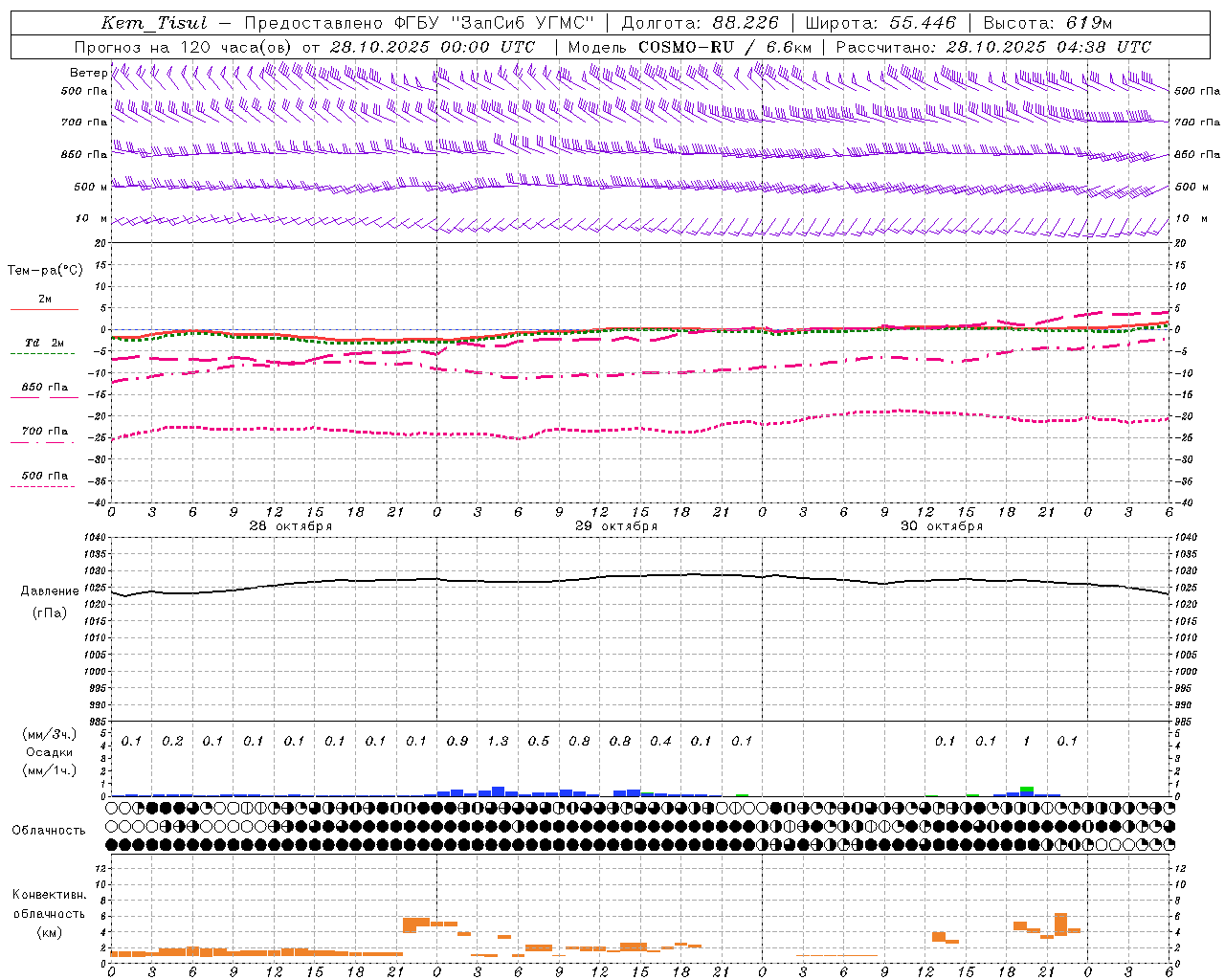Click the 'Ветер' wind panel label
1225x980 pixels.
click(x=88, y=73)
